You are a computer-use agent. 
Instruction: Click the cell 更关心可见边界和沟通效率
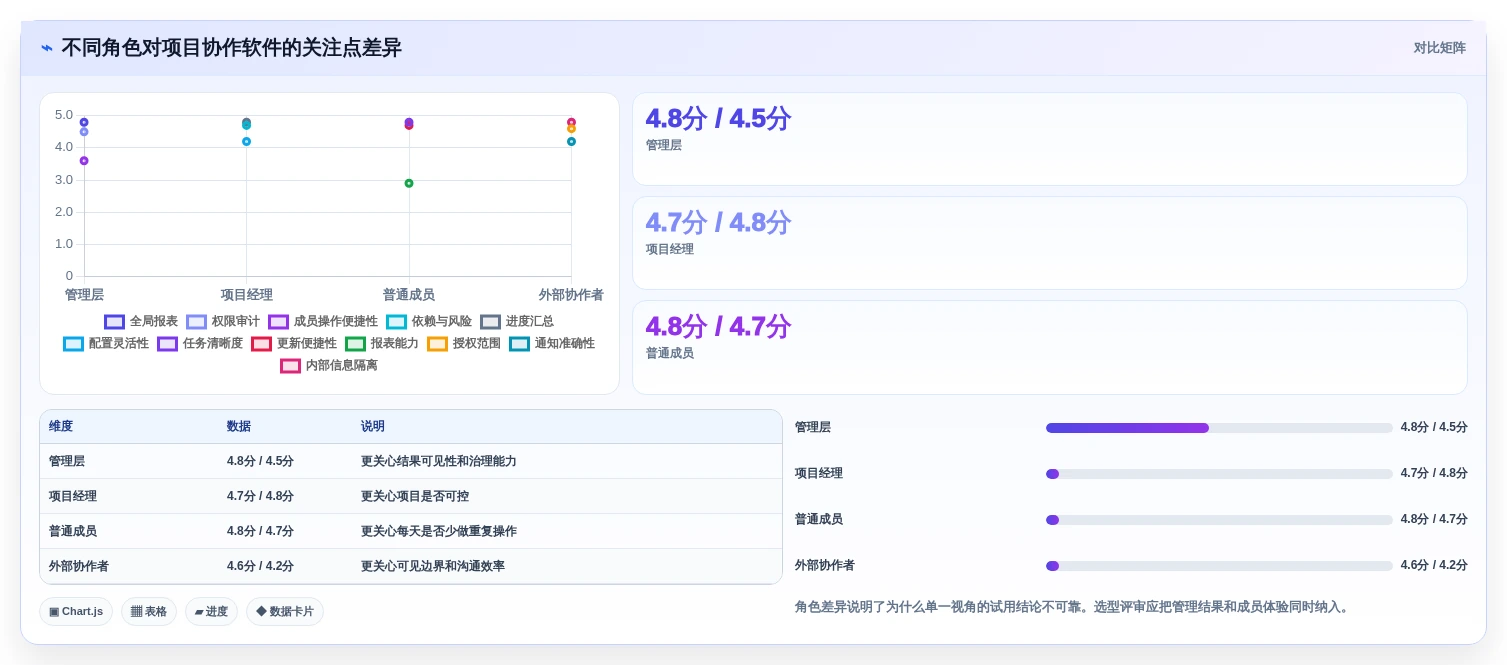(433, 567)
